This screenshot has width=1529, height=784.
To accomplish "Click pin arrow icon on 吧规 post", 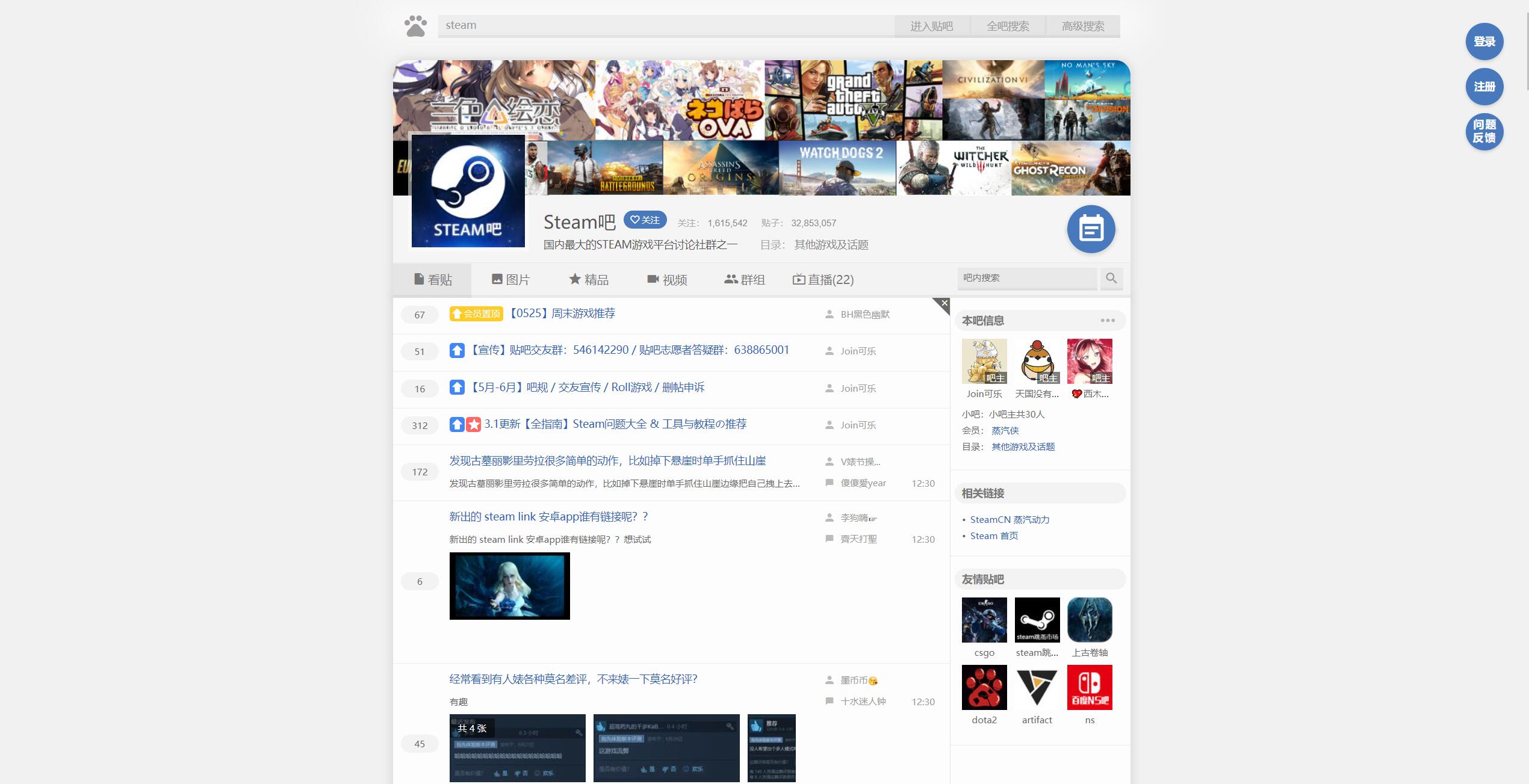I will [457, 387].
